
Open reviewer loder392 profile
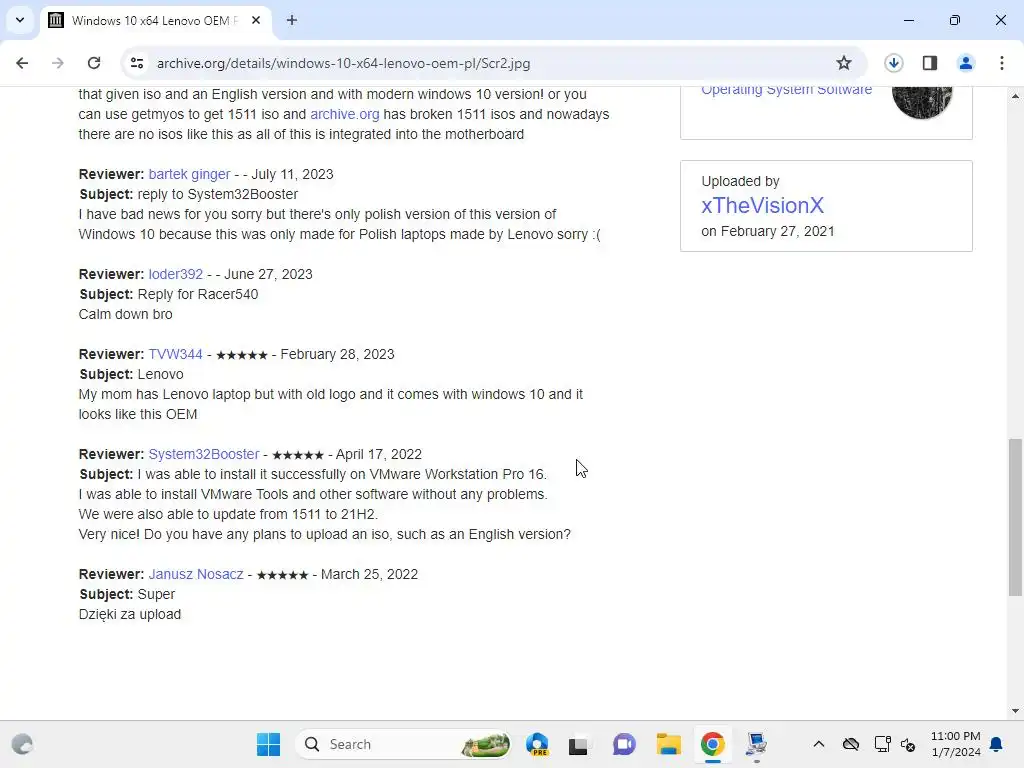coord(176,274)
